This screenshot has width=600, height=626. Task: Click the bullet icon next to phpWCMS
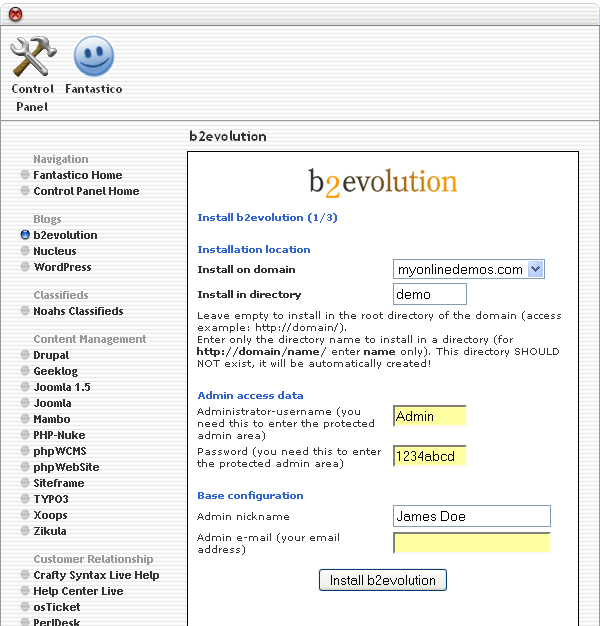25,451
